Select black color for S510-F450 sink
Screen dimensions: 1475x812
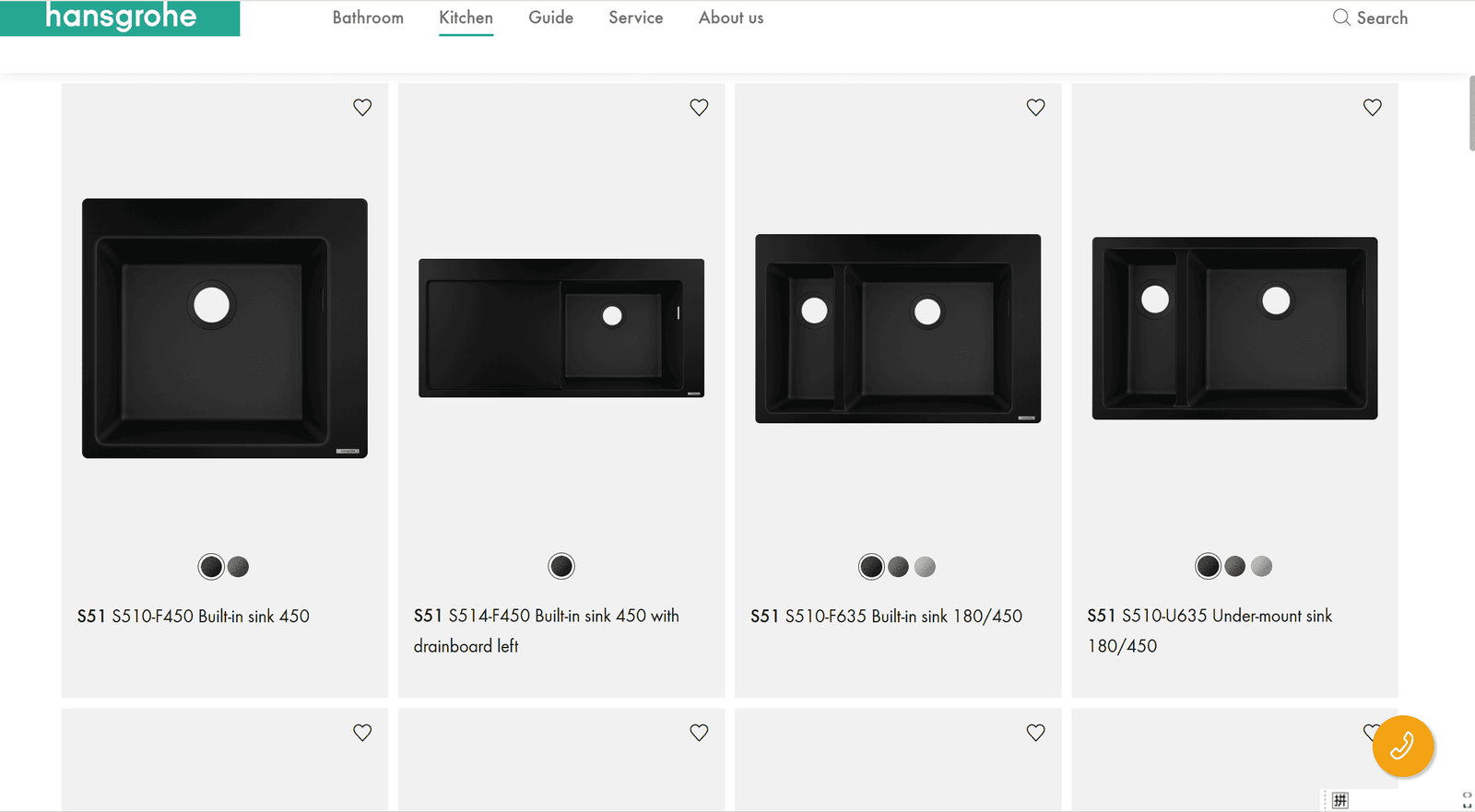pos(211,566)
